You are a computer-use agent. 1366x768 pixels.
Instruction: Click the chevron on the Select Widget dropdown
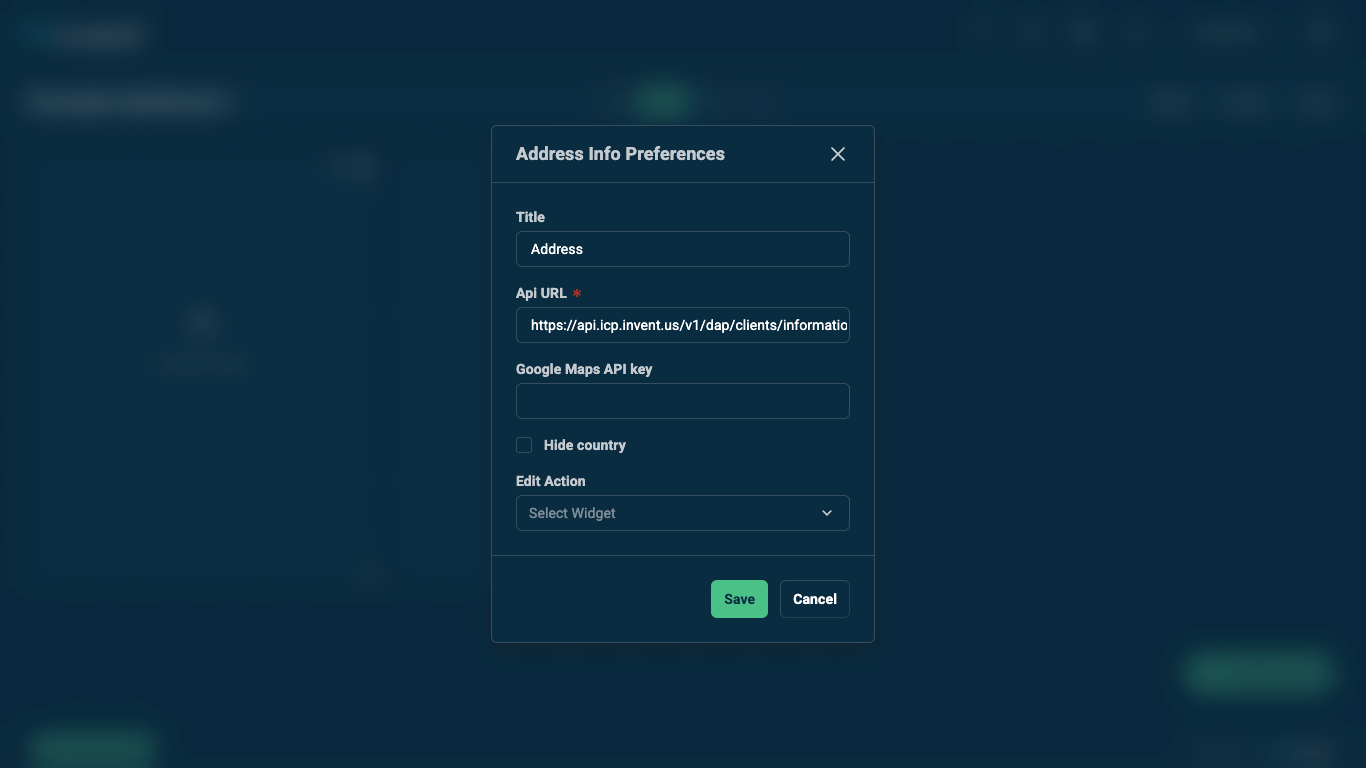pos(827,513)
